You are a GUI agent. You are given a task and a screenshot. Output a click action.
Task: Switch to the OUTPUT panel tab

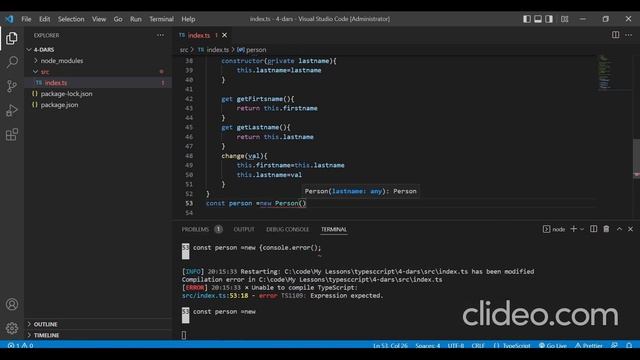244,229
